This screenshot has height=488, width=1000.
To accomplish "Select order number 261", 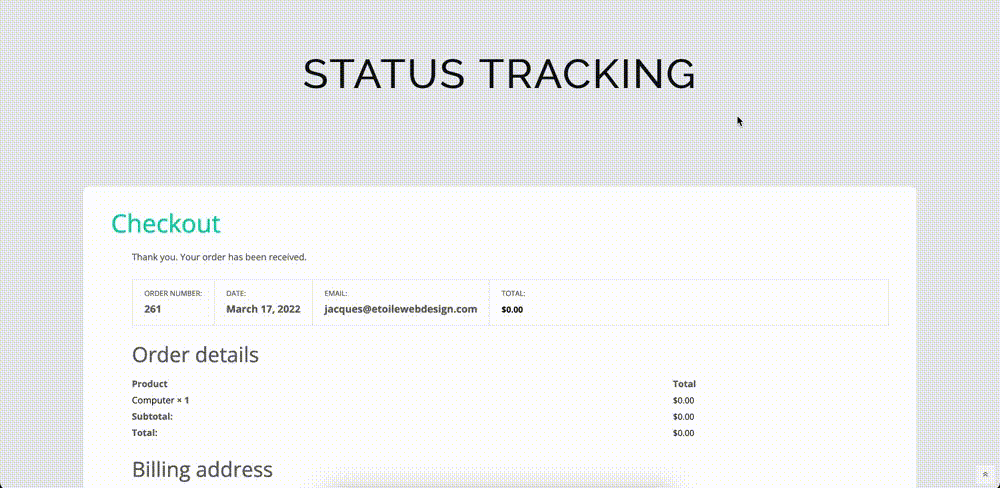I will point(152,309).
